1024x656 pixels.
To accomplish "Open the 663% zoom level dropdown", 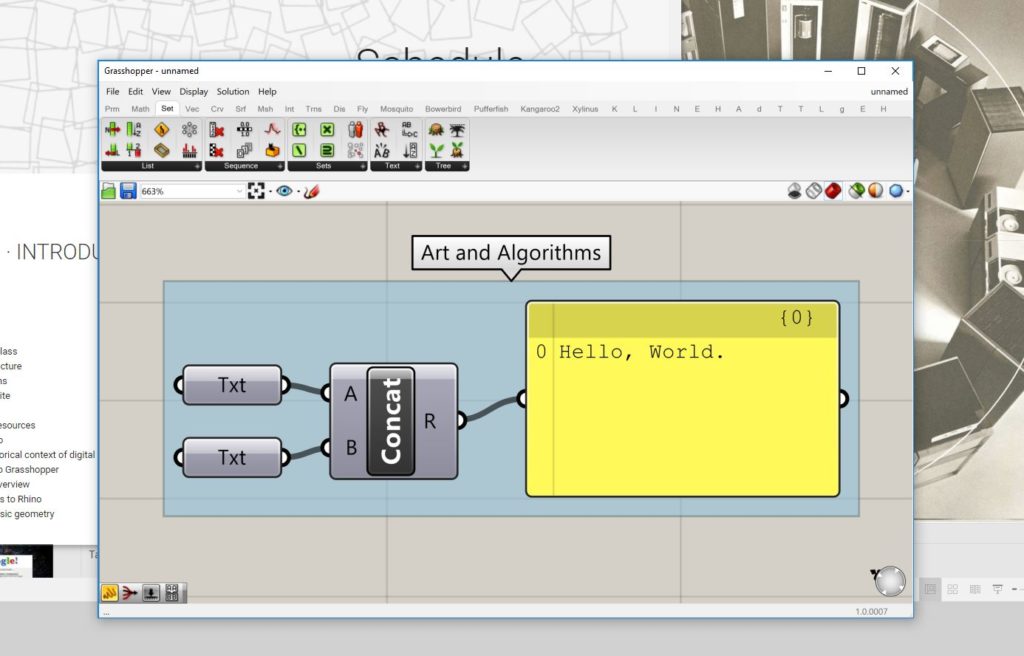I will point(239,191).
